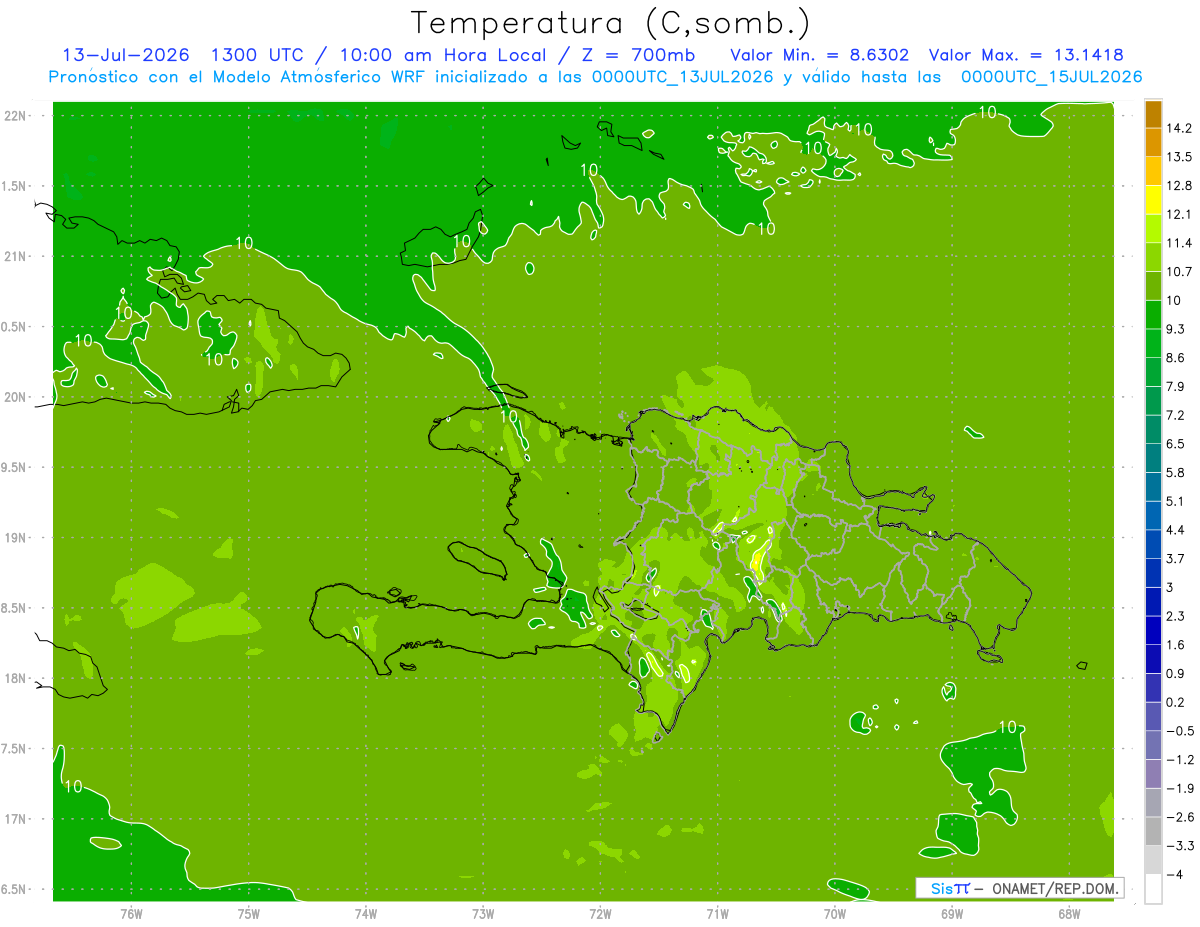Image resolution: width=1200 pixels, height=927 pixels.
Task: Click the '-3.3' legend value
Action: tap(1179, 846)
